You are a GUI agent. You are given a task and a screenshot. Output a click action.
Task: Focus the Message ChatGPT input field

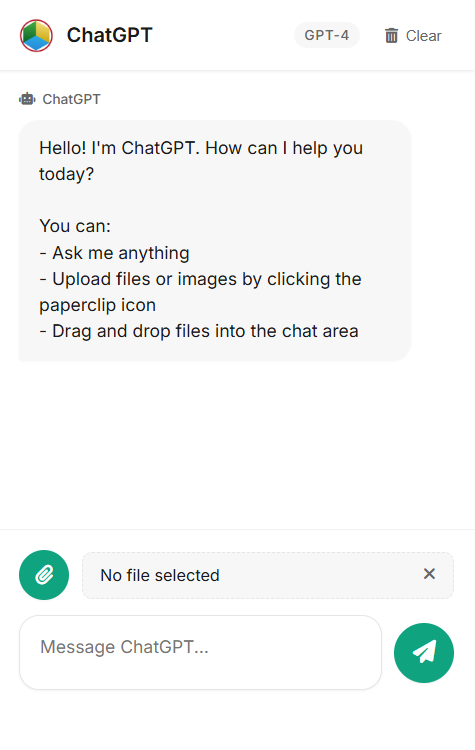[x=200, y=652]
